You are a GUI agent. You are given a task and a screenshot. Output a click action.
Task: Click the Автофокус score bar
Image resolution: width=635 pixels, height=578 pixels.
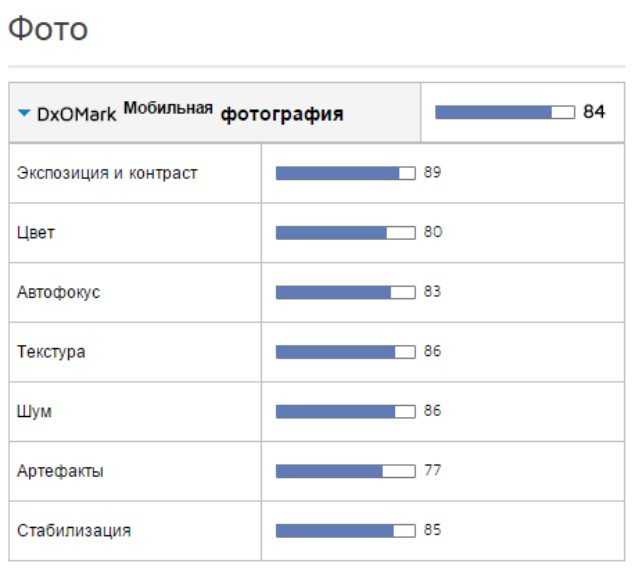click(x=345, y=292)
